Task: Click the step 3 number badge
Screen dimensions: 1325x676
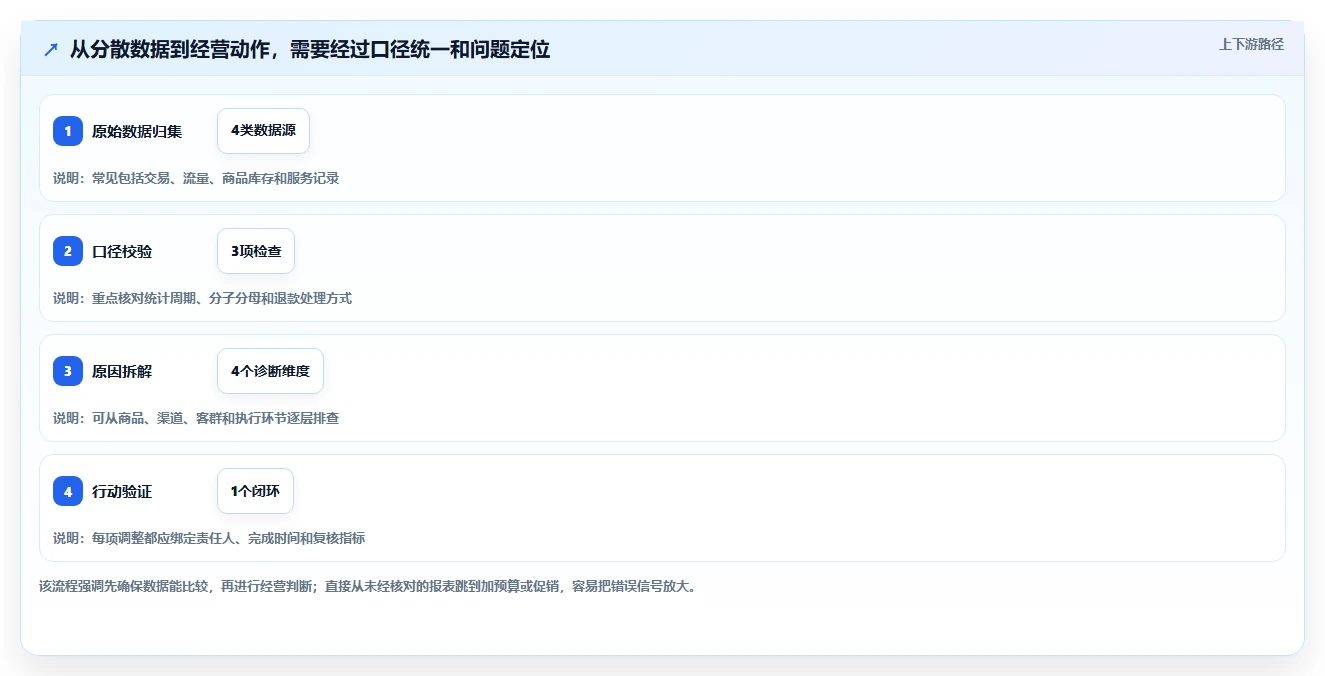Action: point(68,371)
